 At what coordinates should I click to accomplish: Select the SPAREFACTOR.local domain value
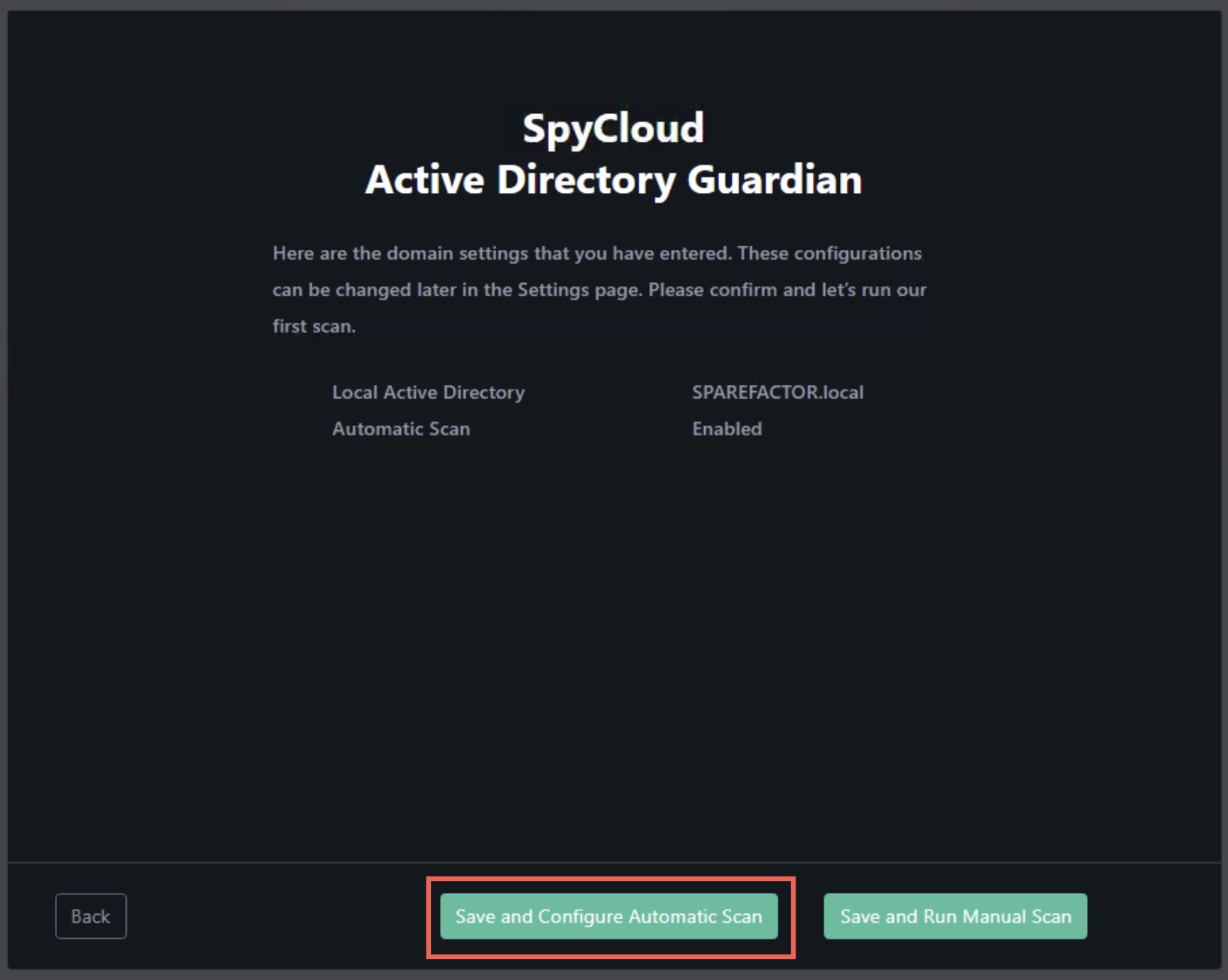pos(778,392)
